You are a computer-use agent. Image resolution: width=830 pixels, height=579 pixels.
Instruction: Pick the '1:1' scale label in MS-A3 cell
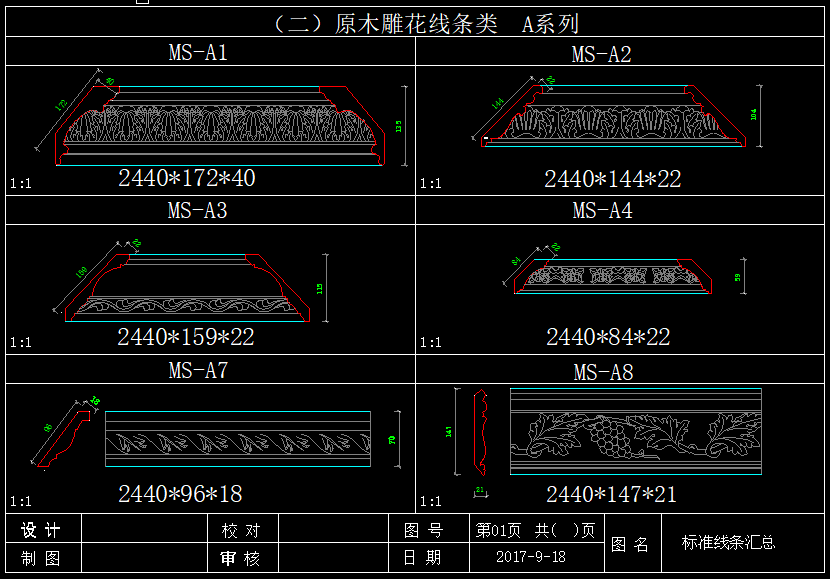(21, 342)
